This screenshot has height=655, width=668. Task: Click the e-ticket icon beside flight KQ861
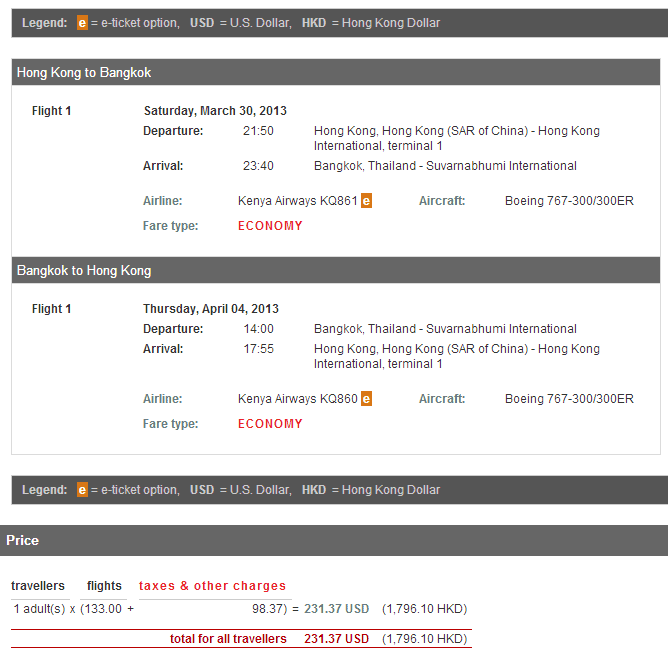[x=366, y=201]
